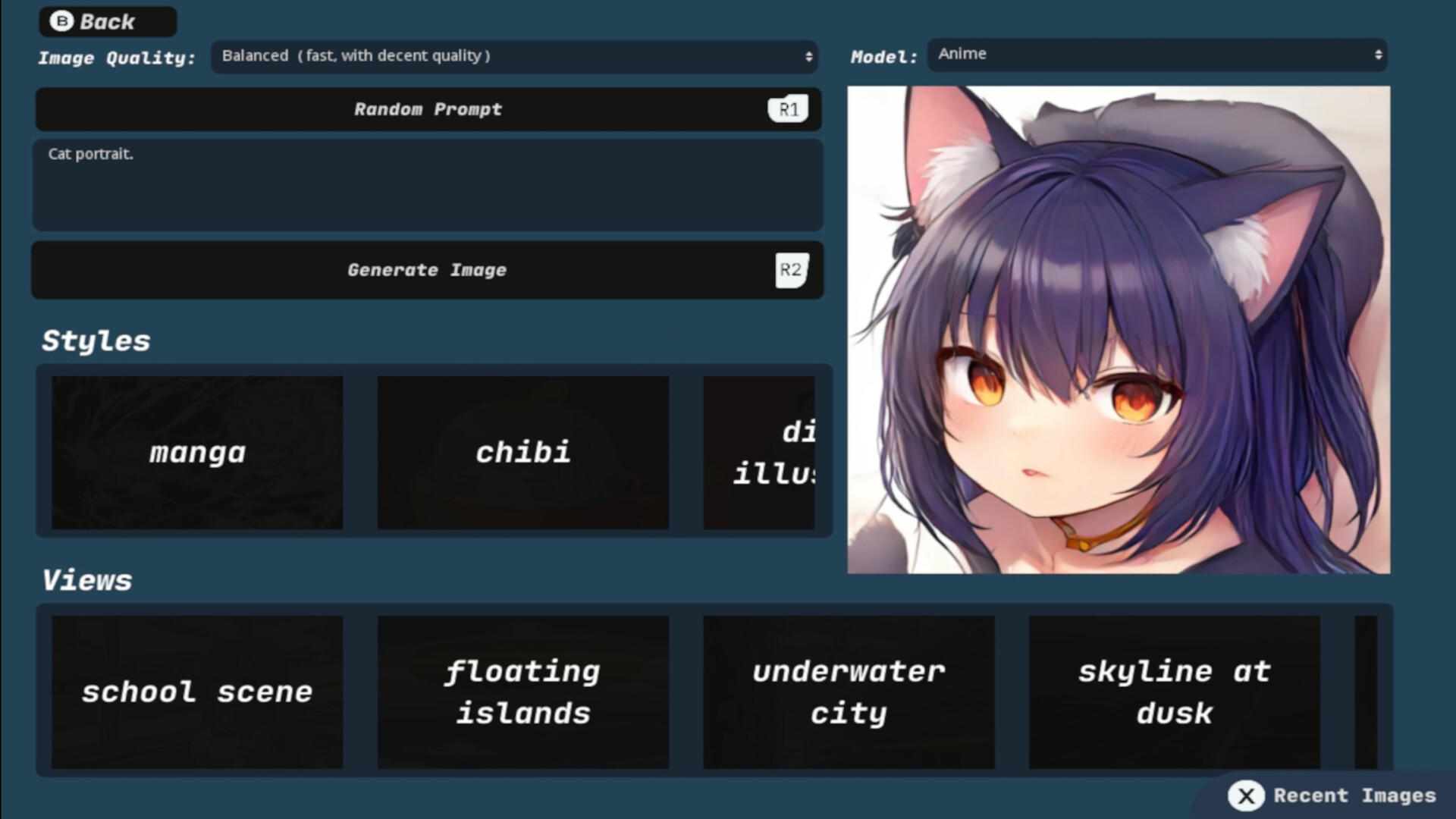Image resolution: width=1456 pixels, height=819 pixels.
Task: Change quality from Balanced to another option
Action: 514,56
